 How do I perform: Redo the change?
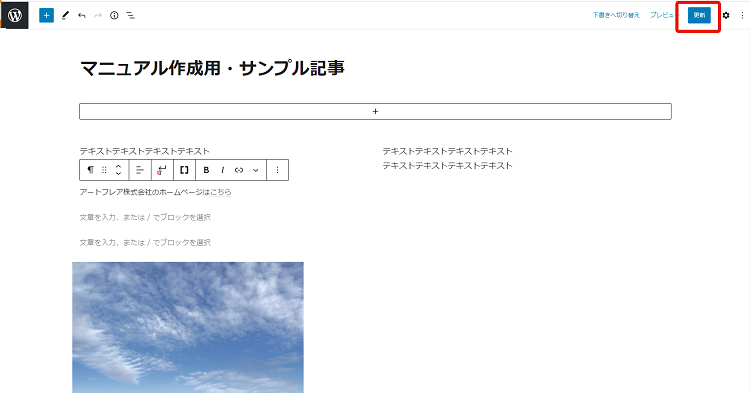pos(98,16)
